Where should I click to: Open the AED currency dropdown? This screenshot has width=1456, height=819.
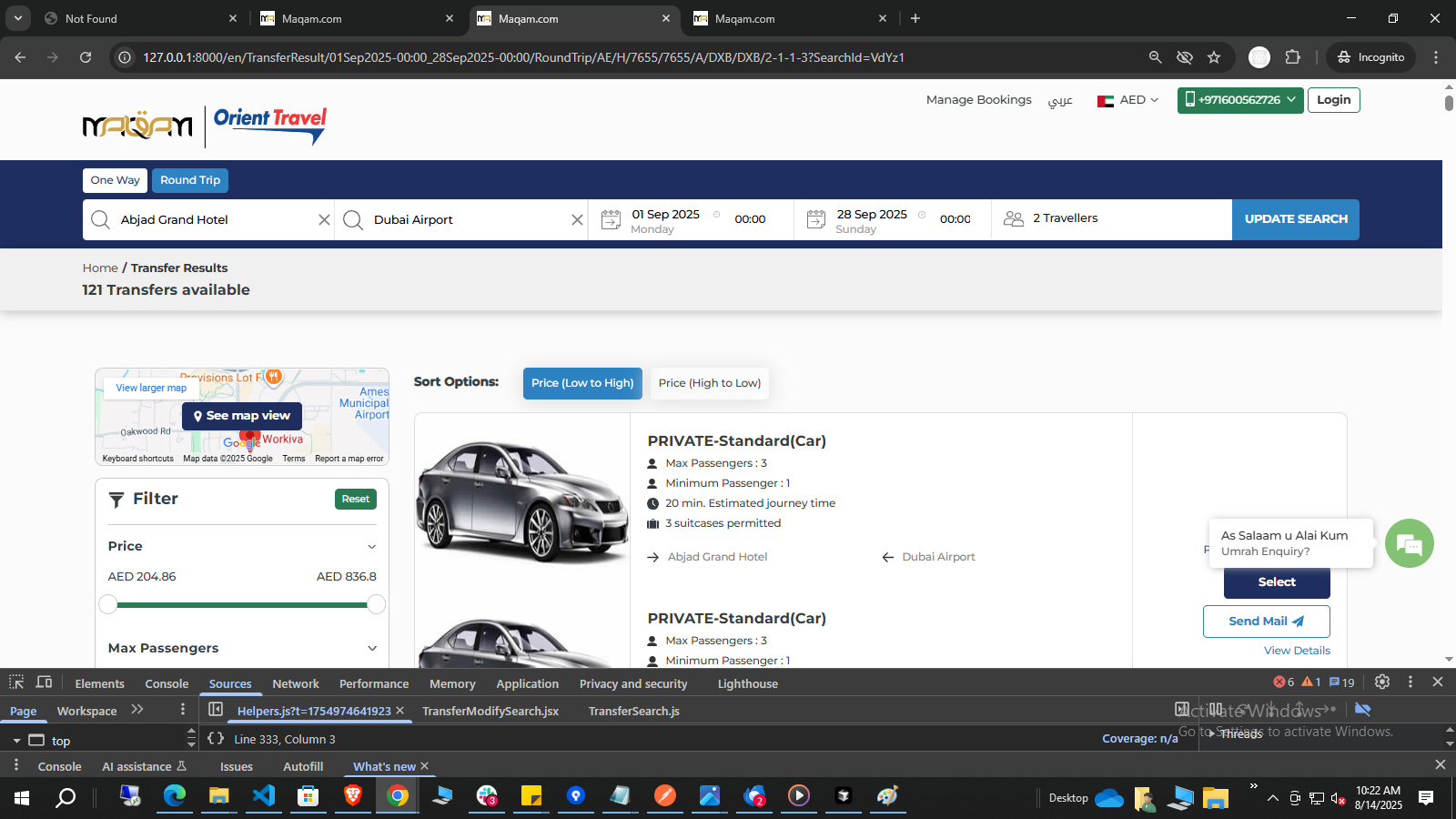pyautogui.click(x=1128, y=100)
